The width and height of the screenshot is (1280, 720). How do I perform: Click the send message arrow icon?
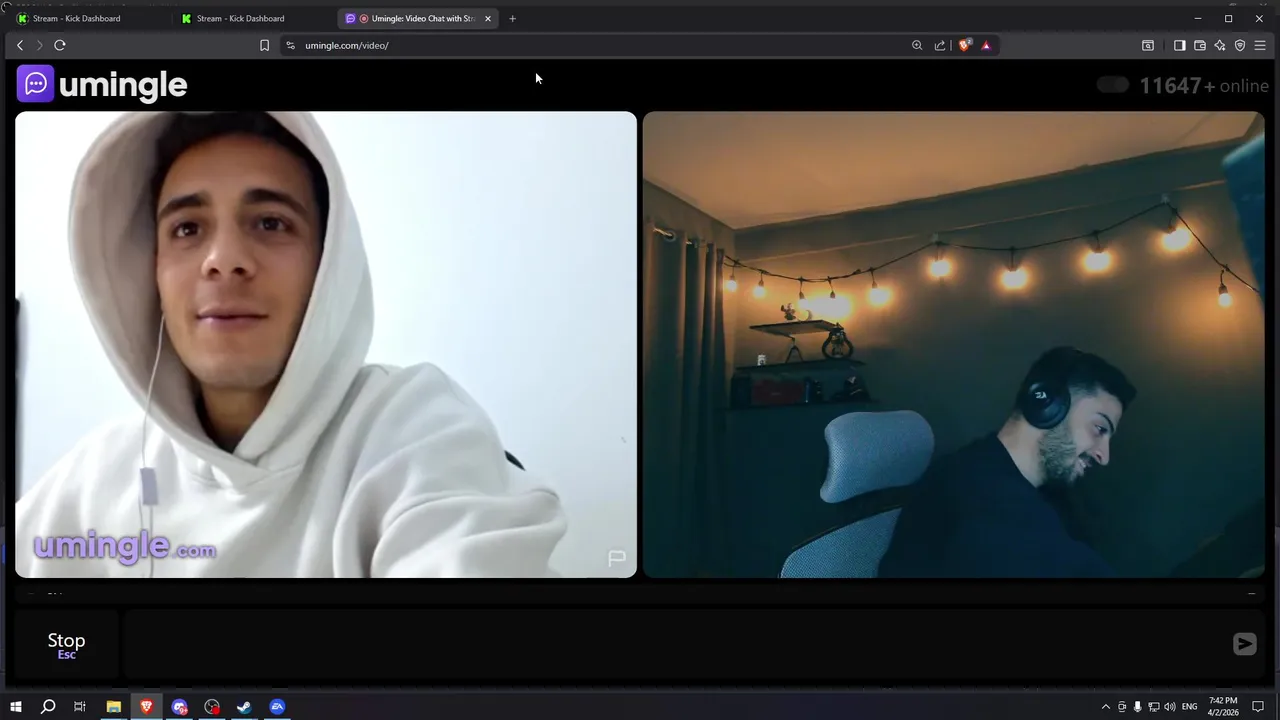pyautogui.click(x=1244, y=644)
